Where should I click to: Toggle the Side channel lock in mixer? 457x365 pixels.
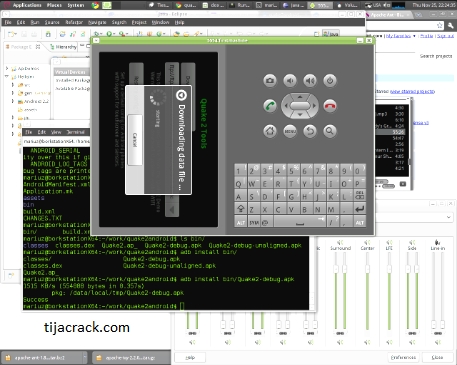pos(412,333)
